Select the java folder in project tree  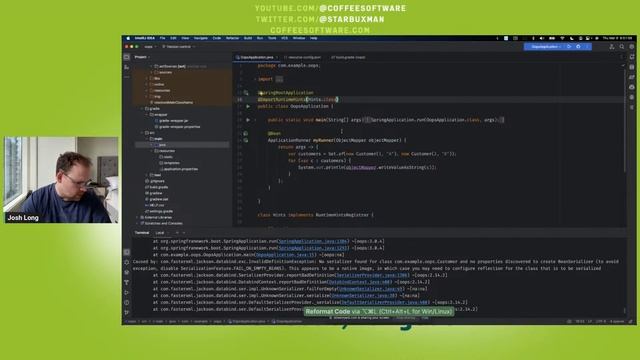tap(162, 145)
